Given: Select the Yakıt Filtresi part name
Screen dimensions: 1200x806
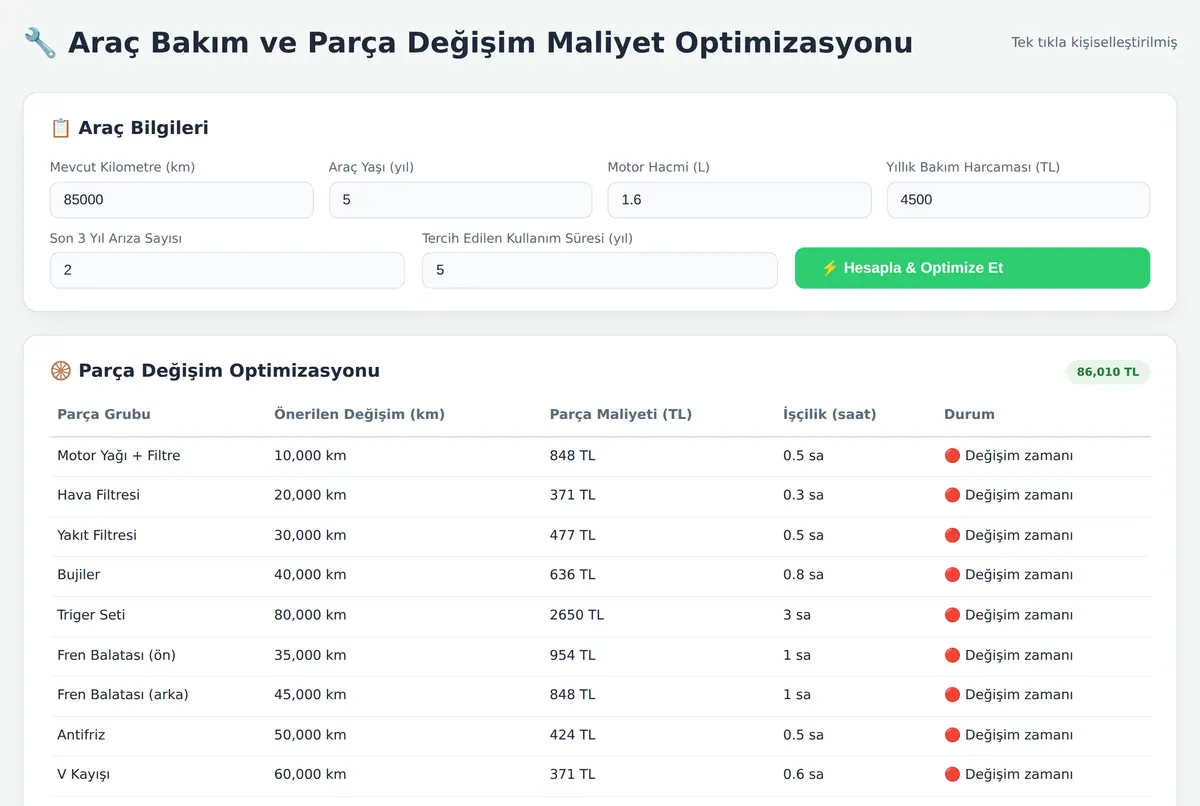Looking at the screenshot, I should (x=97, y=535).
